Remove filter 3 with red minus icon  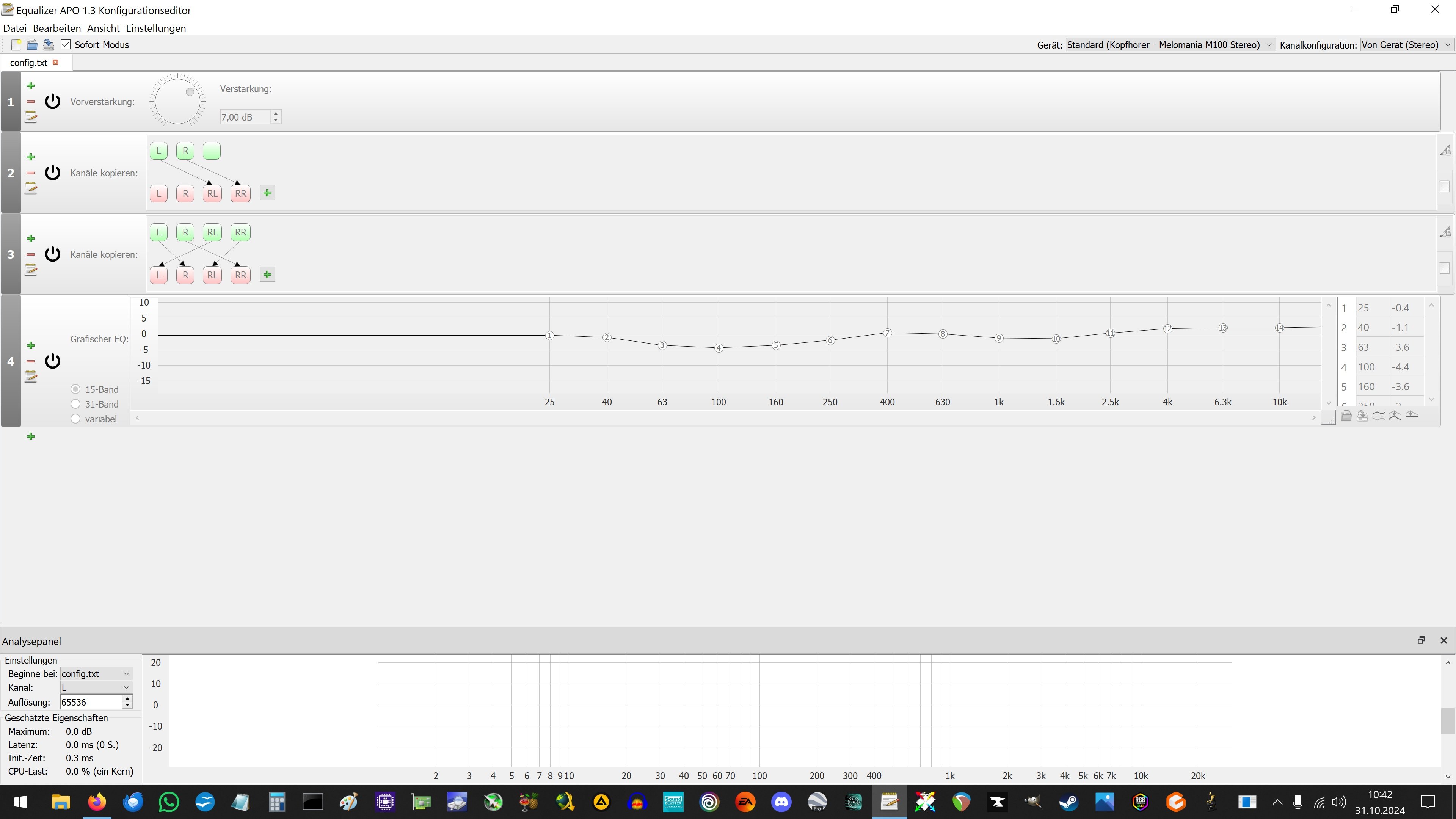coord(31,254)
